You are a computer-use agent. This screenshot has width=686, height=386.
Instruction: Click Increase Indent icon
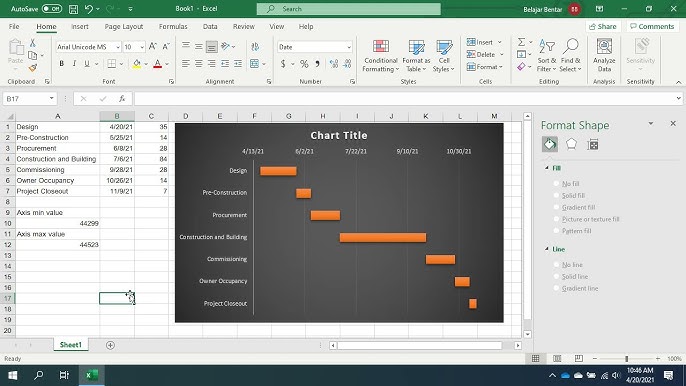(238, 64)
